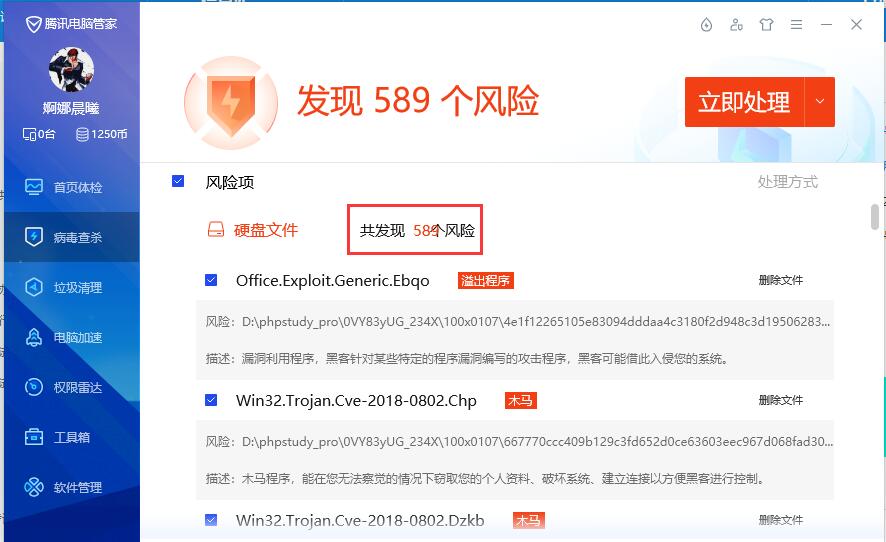This screenshot has height=542, width=886.
Task: Uncheck Win32.Trojan.Cve-2018-0802.Dzkb checkbox
Action: coord(211,519)
